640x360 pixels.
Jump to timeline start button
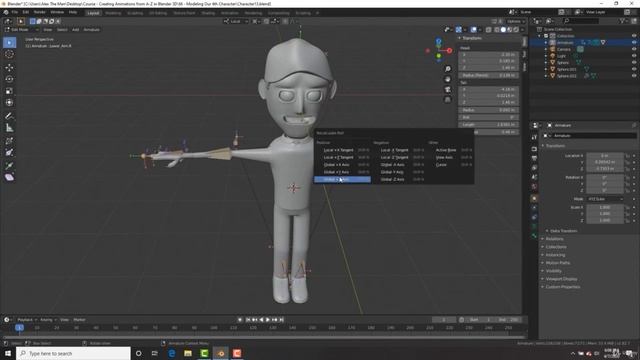click(x=248, y=320)
